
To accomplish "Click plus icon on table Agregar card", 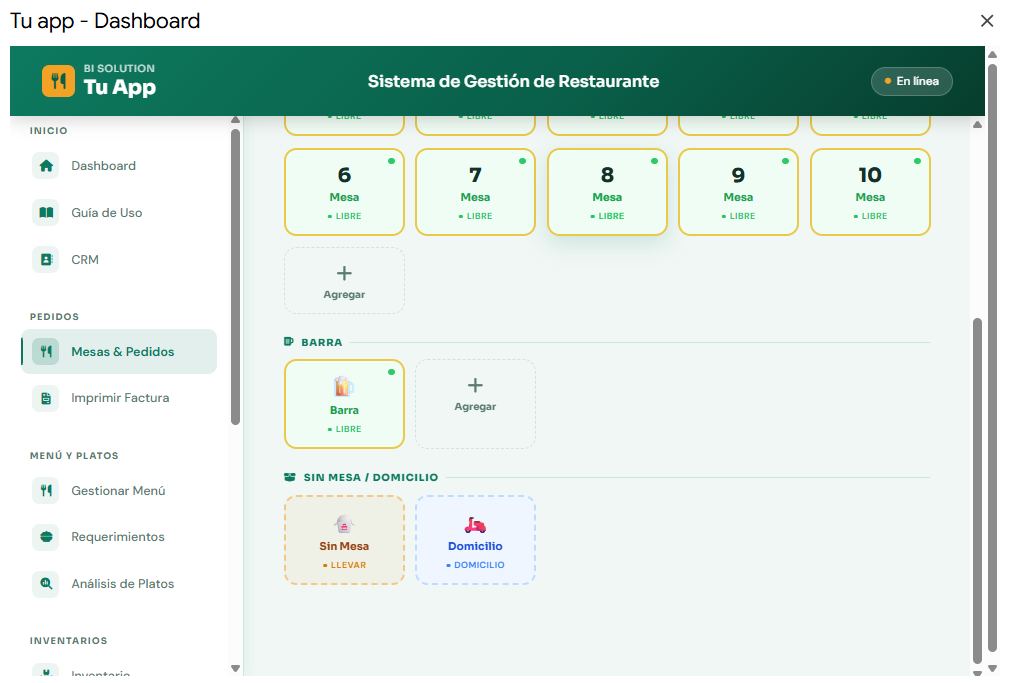I will click(344, 273).
